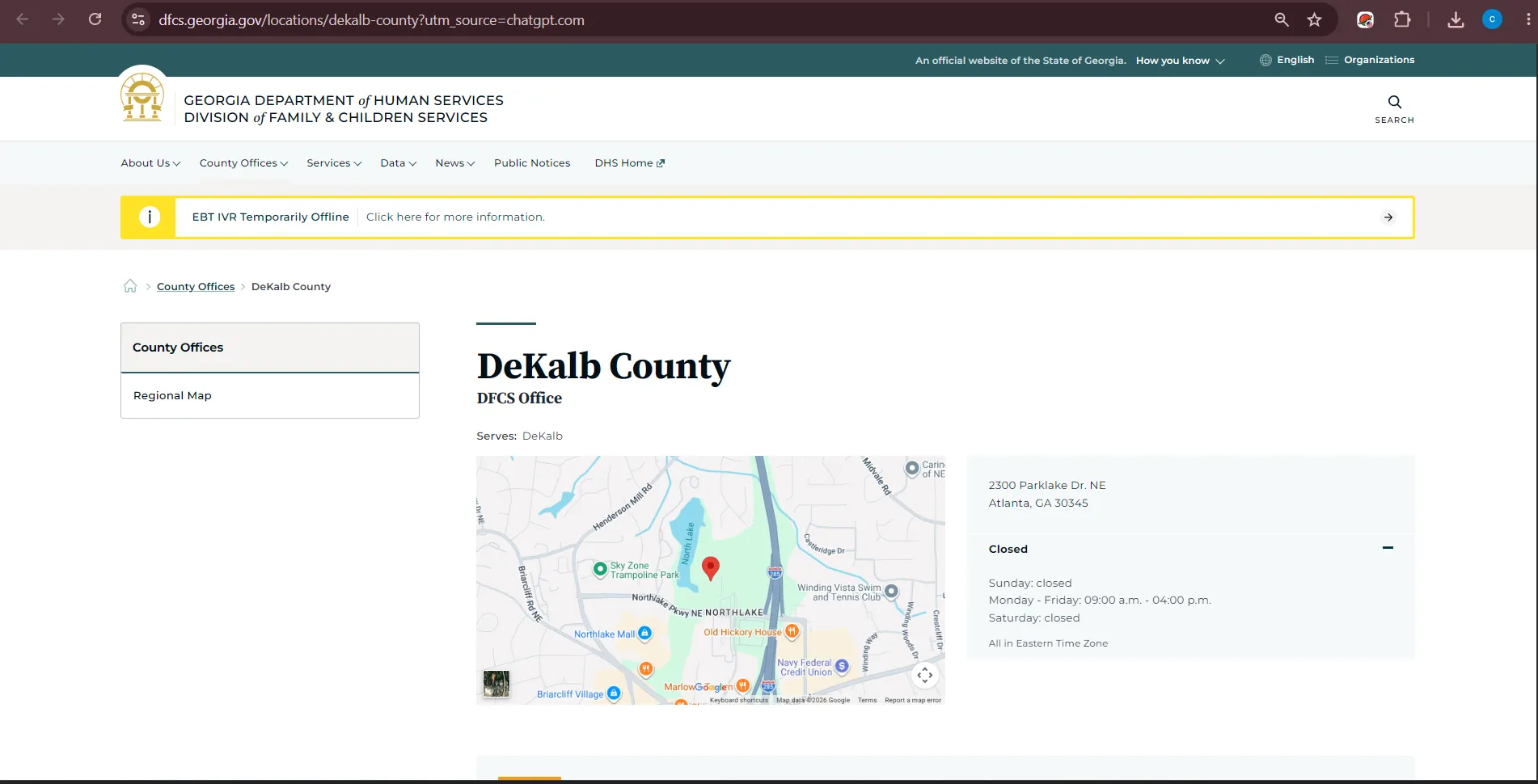Click Winding Vista Swim and Tennis Club marker
This screenshot has height=784, width=1538.
coord(891,591)
